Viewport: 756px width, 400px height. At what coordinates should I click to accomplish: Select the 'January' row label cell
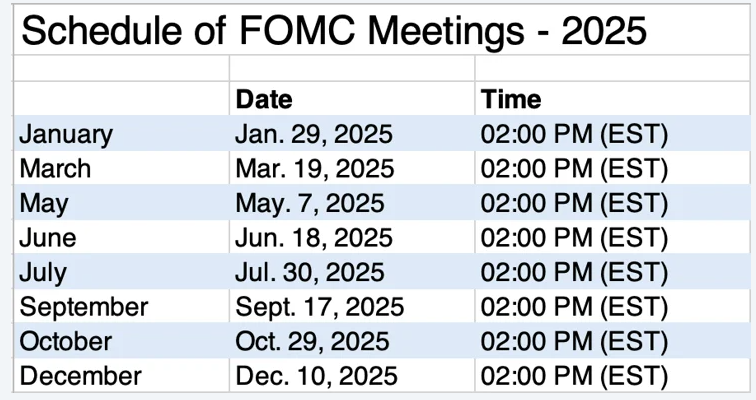[x=122, y=133]
